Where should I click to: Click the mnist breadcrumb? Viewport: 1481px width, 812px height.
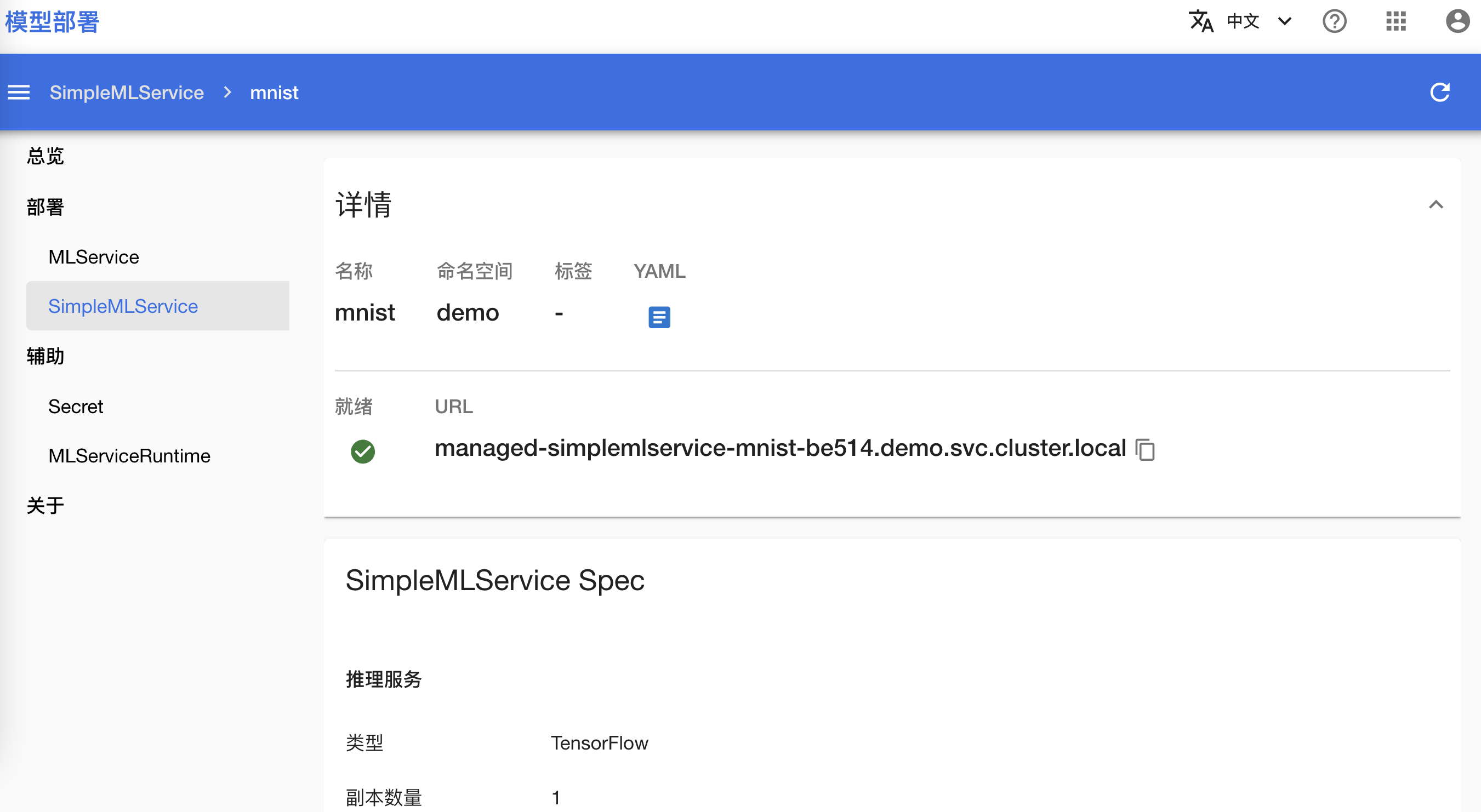(274, 93)
